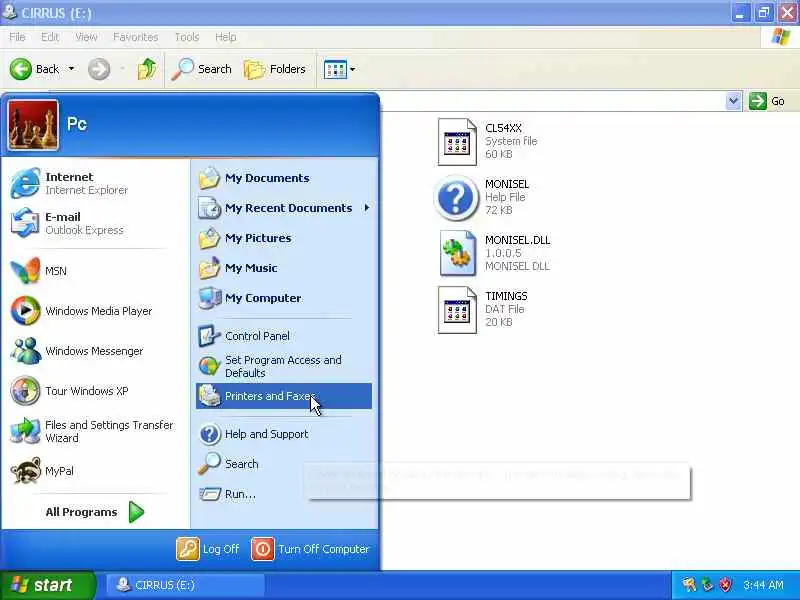Go Up one folder level
800x600 pixels.
pyautogui.click(x=147, y=69)
